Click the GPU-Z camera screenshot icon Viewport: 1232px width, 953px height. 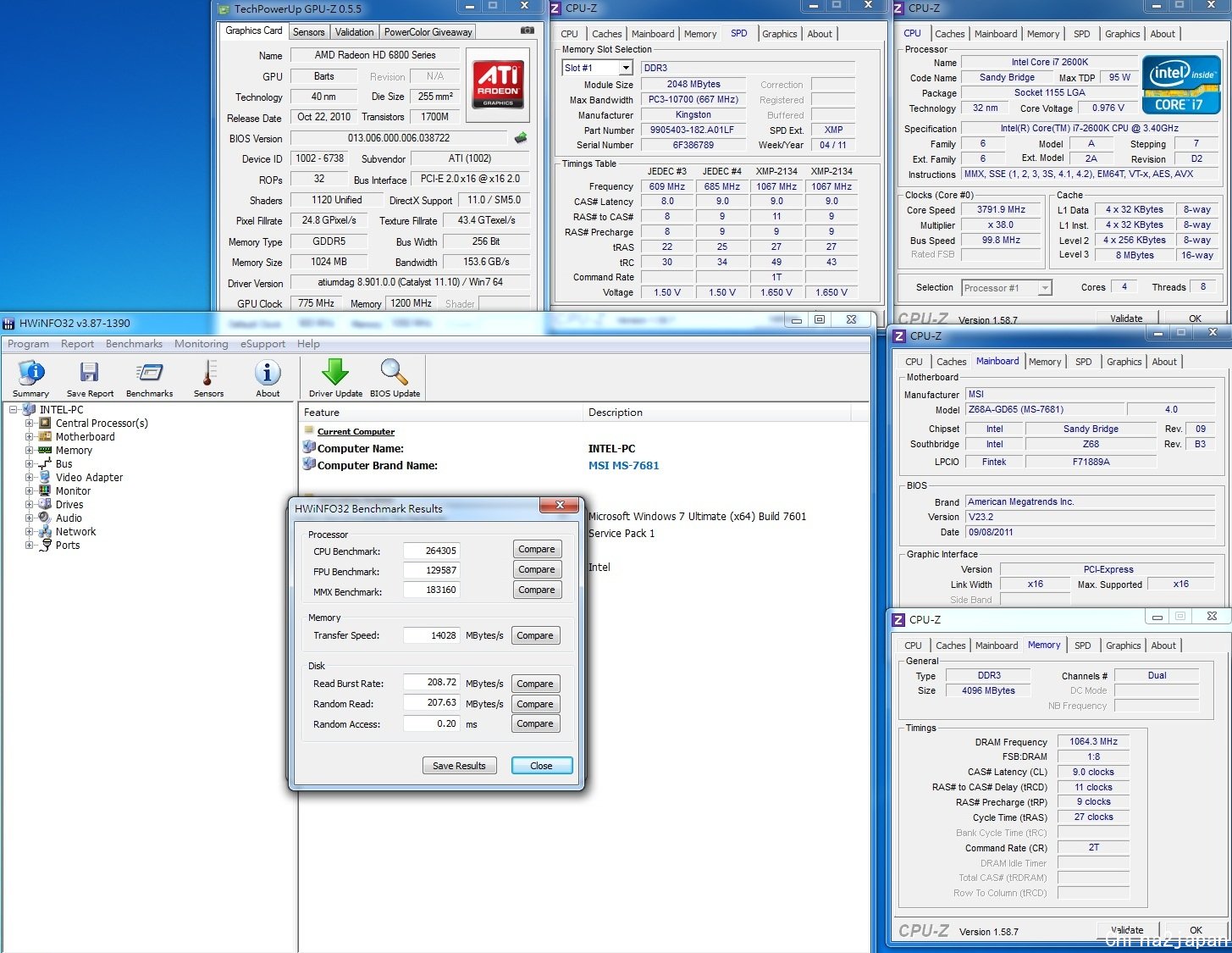click(528, 30)
